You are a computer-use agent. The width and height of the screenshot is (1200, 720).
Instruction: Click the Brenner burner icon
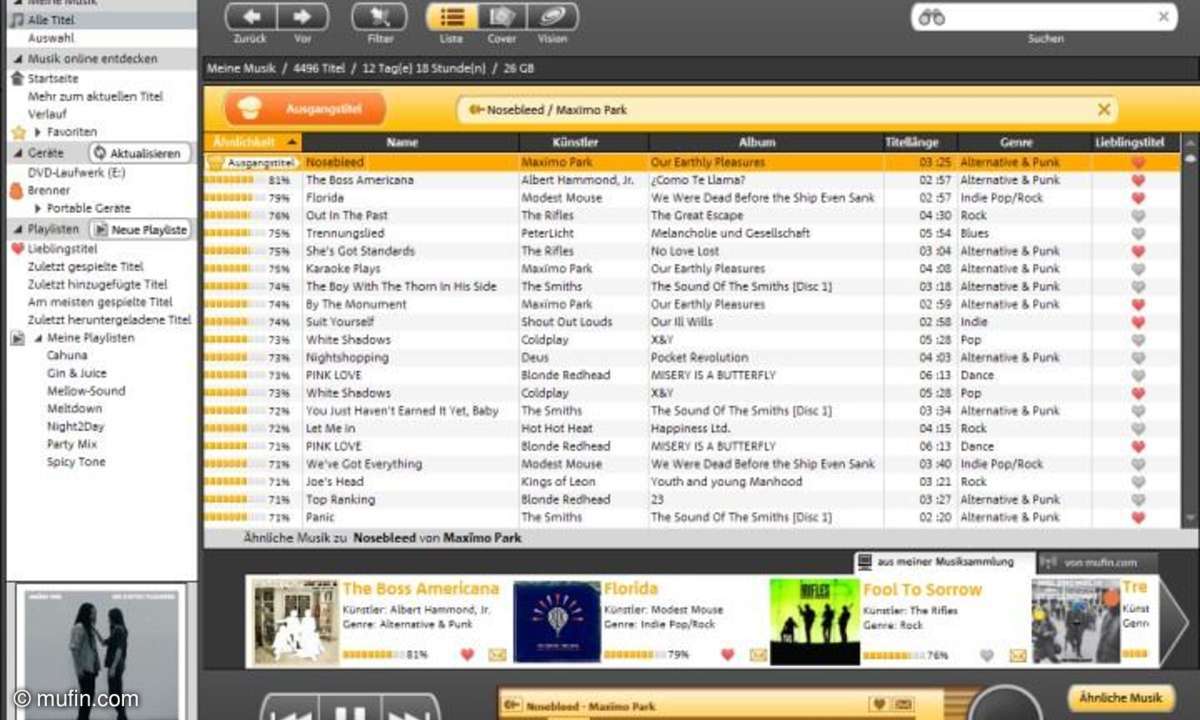16,190
